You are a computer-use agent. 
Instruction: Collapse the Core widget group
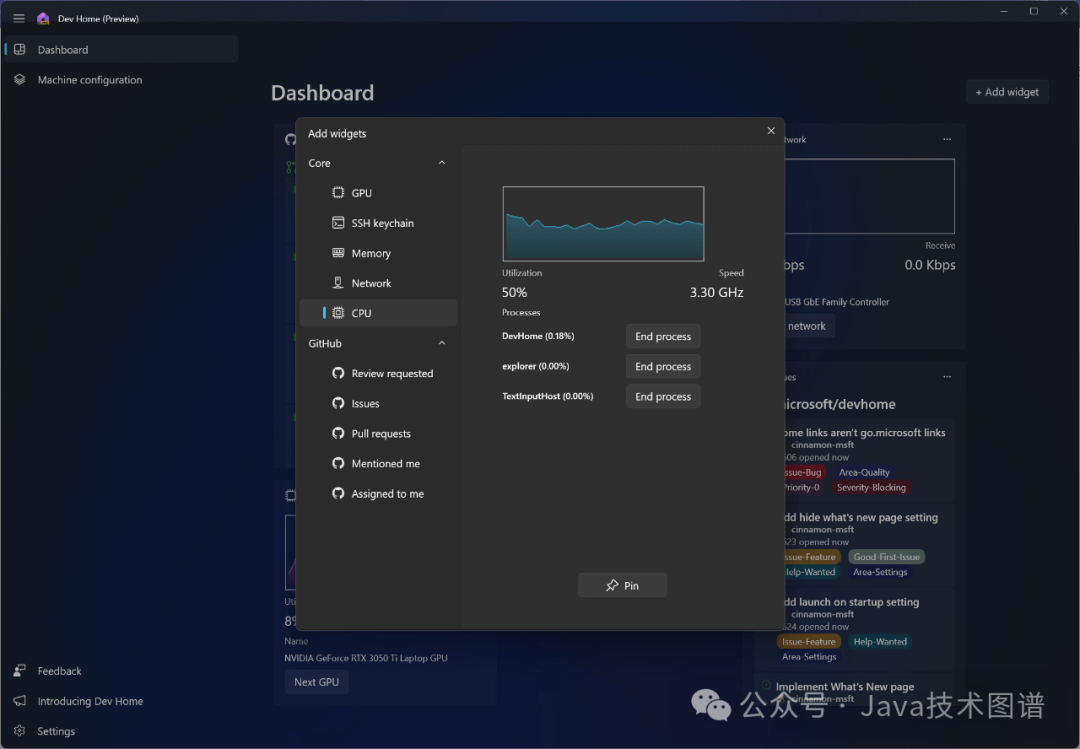[x=442, y=163]
